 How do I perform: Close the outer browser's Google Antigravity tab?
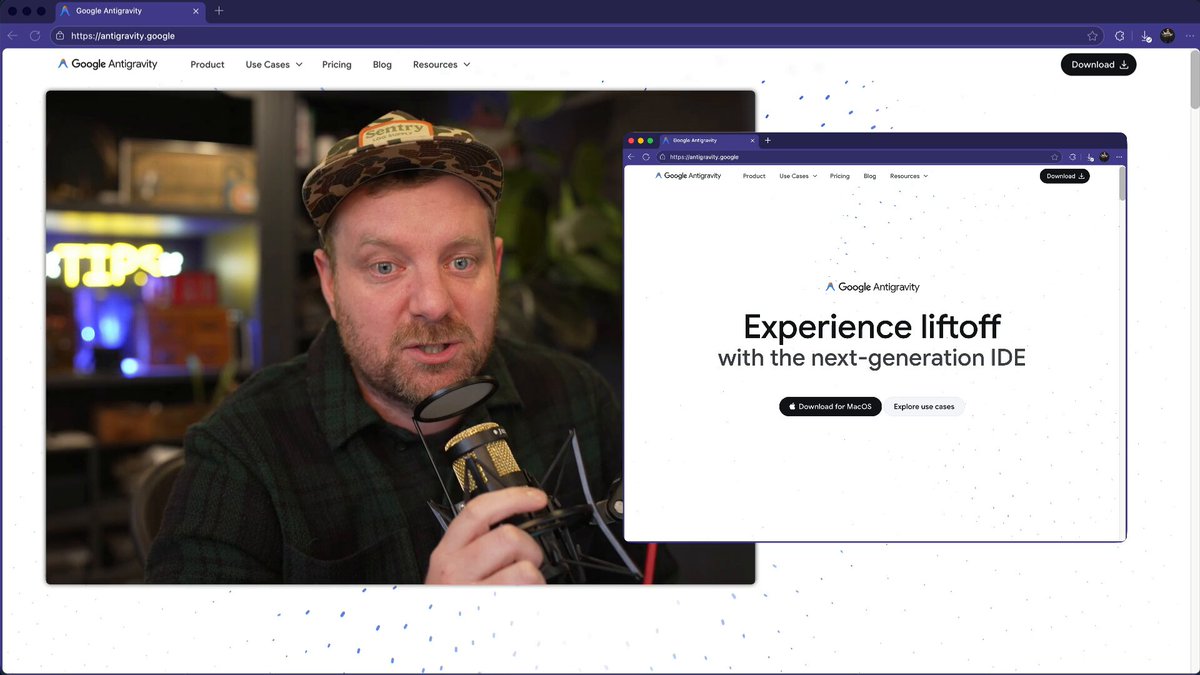point(195,11)
